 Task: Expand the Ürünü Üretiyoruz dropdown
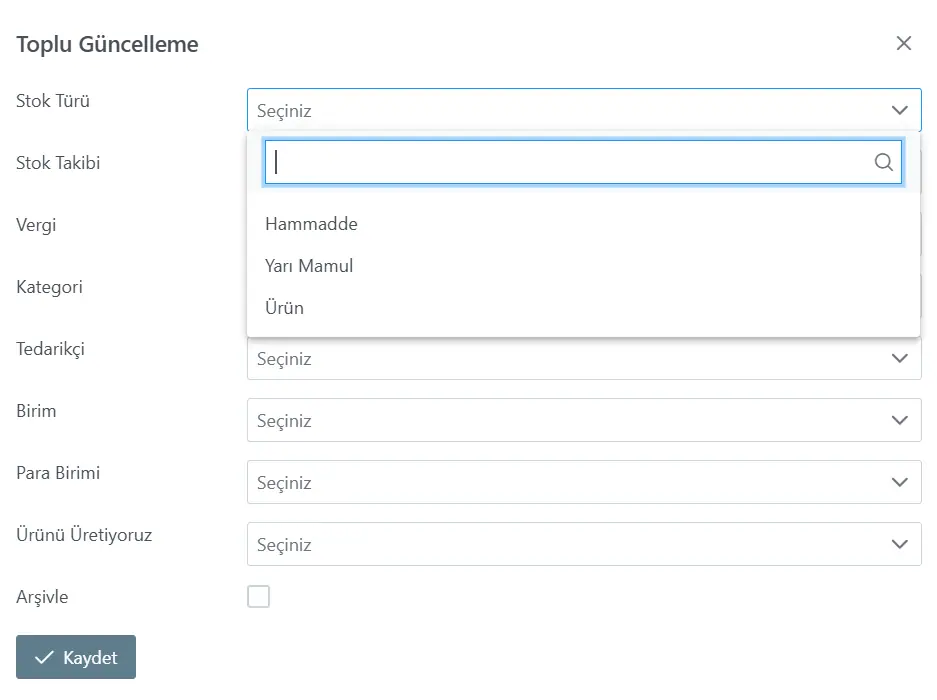point(584,544)
